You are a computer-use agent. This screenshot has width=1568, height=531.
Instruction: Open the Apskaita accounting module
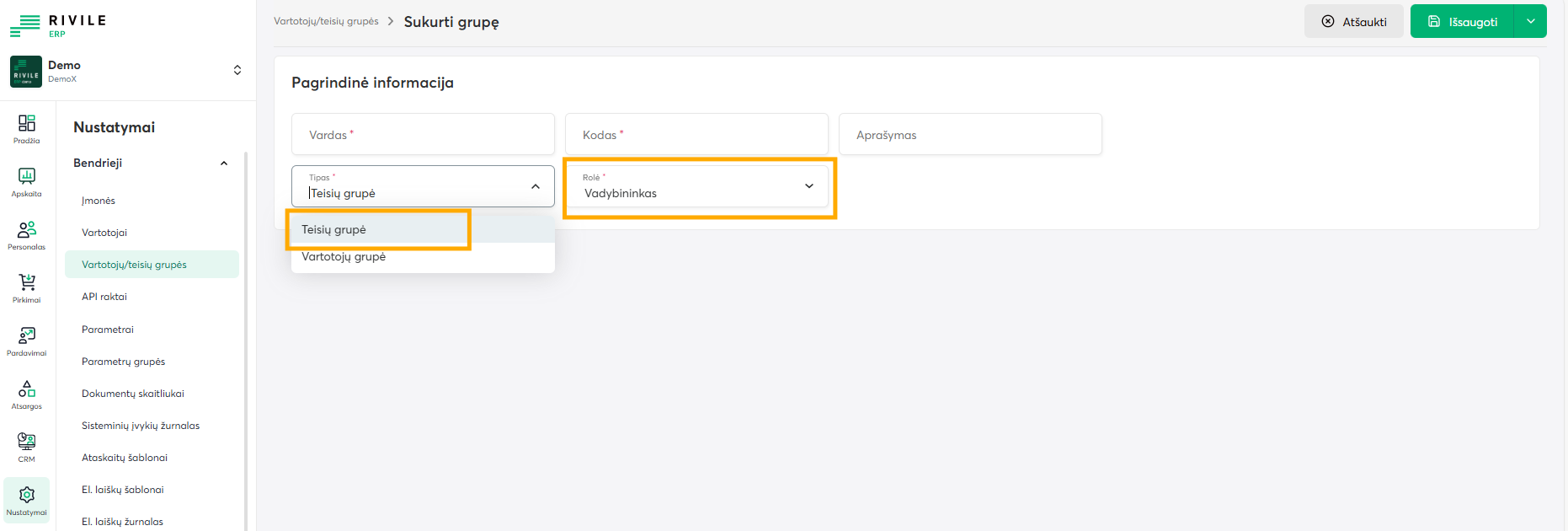[27, 181]
